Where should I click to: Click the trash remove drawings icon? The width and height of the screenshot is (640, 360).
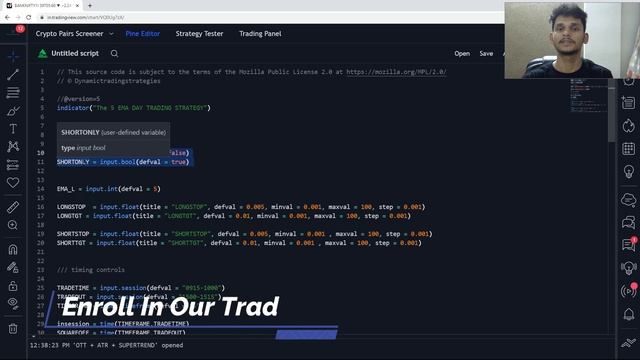pos(13,328)
